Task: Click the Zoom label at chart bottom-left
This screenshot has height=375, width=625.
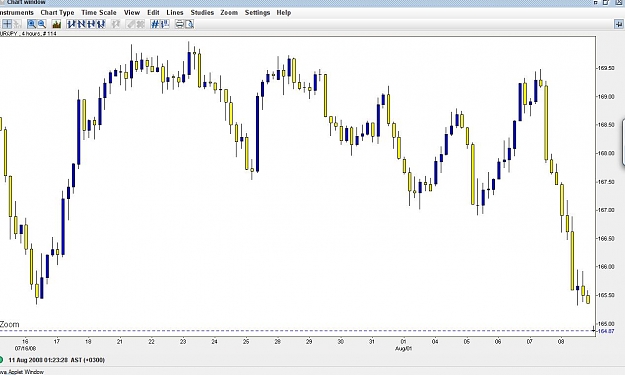Action: point(10,324)
